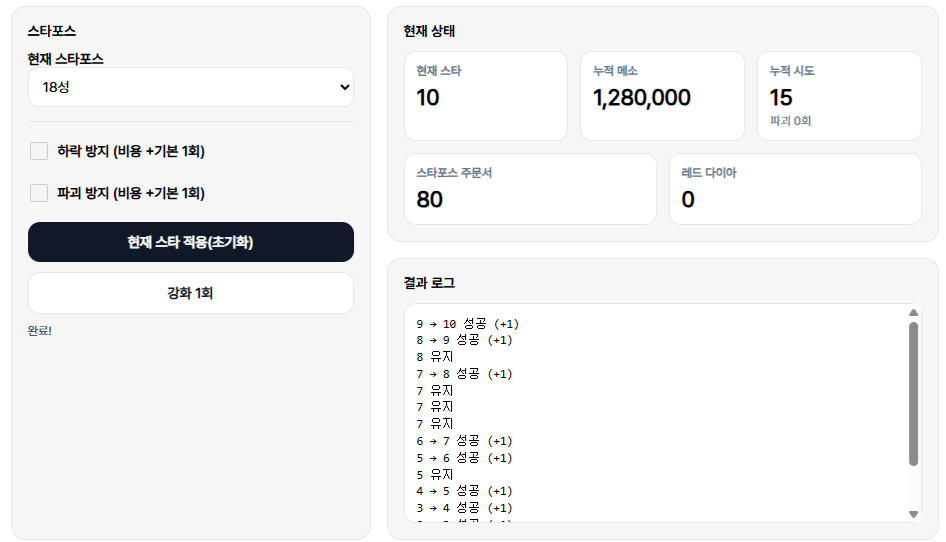Click the result log scrollbar thumb
The height and width of the screenshot is (542, 946).
[x=913, y=393]
